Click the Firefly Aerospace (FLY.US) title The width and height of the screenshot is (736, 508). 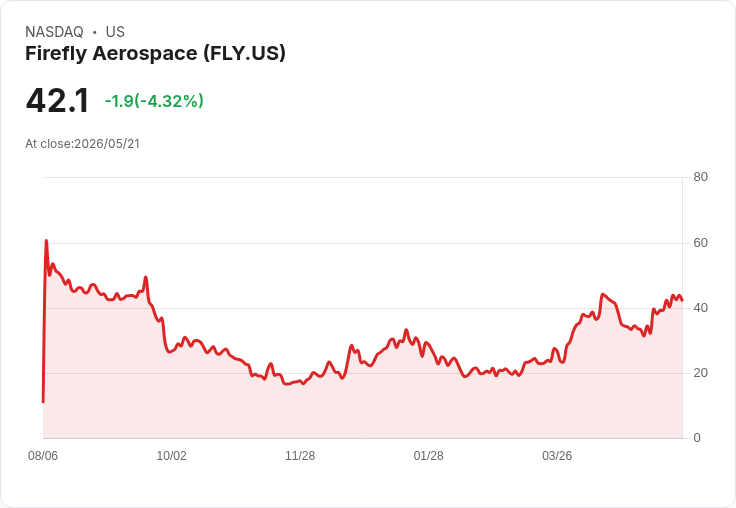pyautogui.click(x=155, y=53)
